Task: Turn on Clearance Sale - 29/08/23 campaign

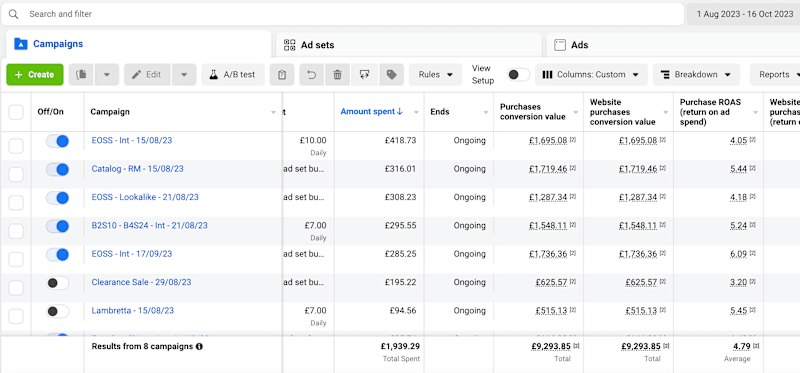Action: [58, 283]
